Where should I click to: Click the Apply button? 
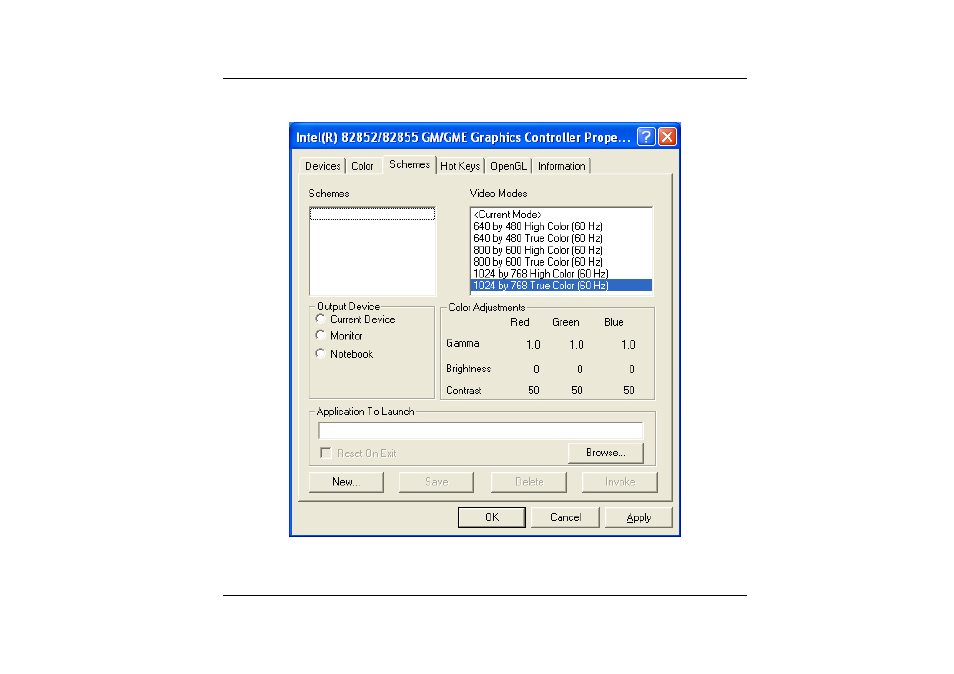pos(638,517)
